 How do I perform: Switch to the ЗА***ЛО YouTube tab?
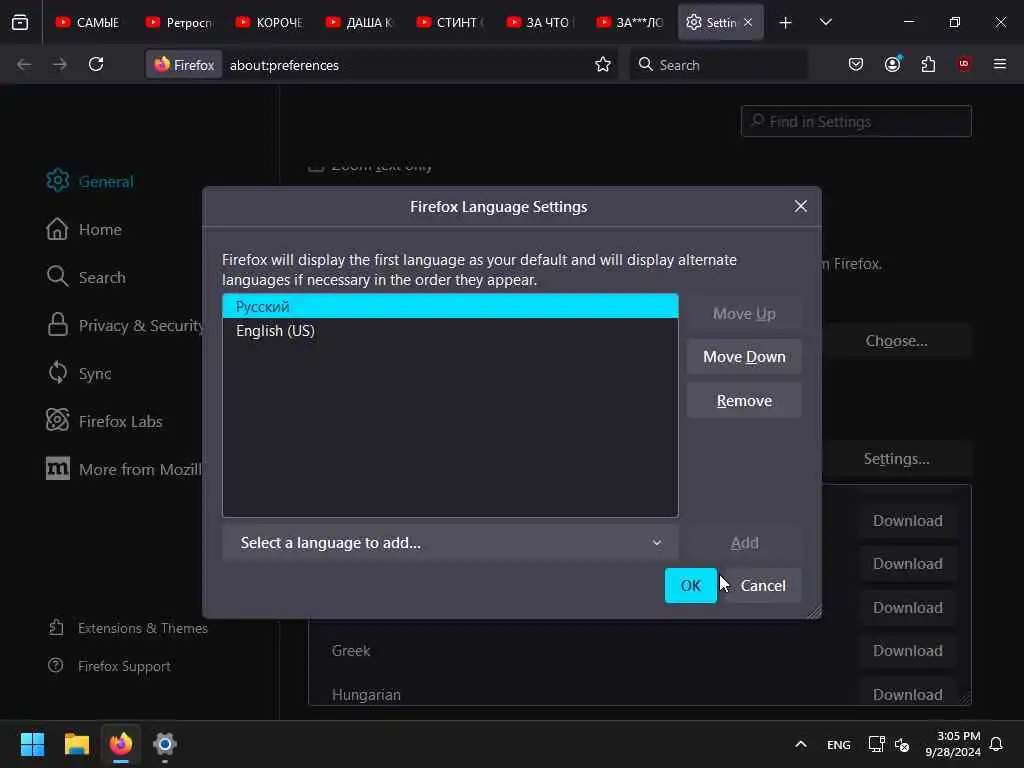[630, 22]
